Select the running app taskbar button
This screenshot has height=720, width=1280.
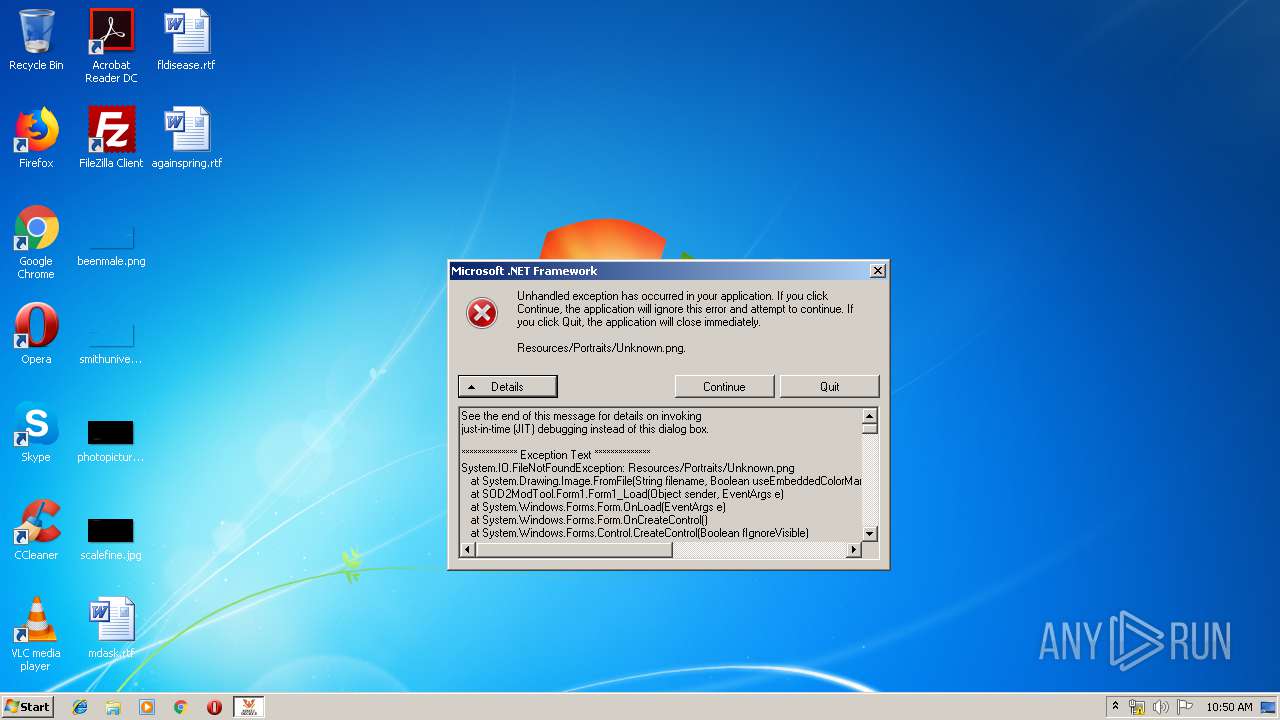coord(248,707)
